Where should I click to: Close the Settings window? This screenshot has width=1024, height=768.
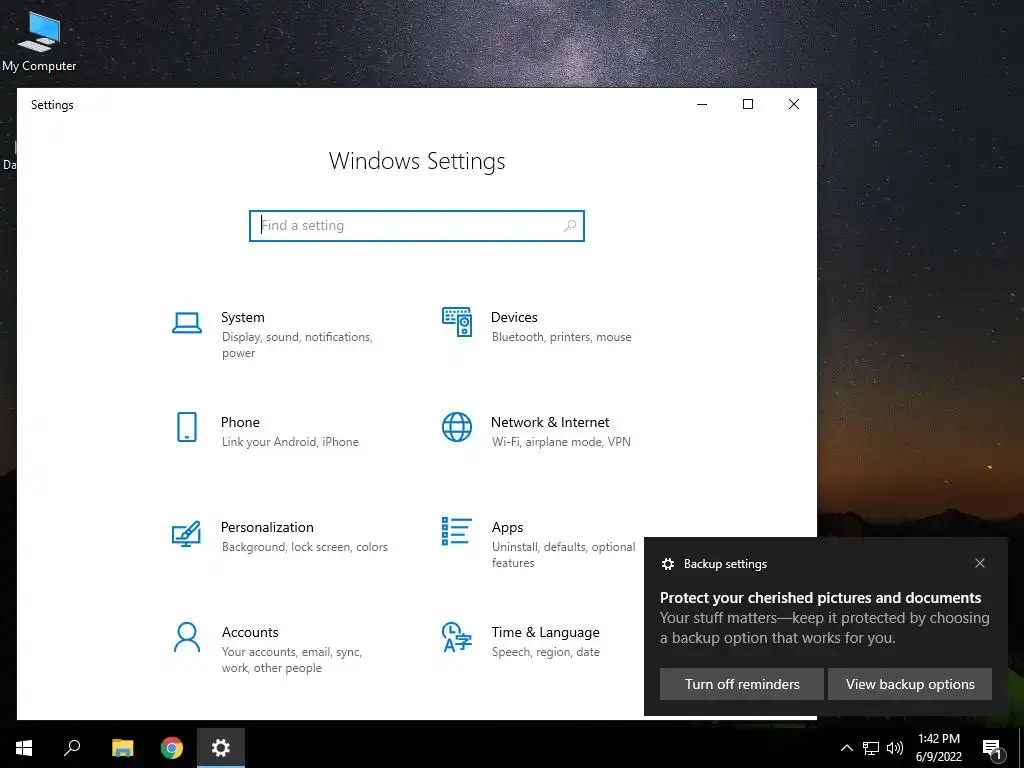pyautogui.click(x=793, y=104)
